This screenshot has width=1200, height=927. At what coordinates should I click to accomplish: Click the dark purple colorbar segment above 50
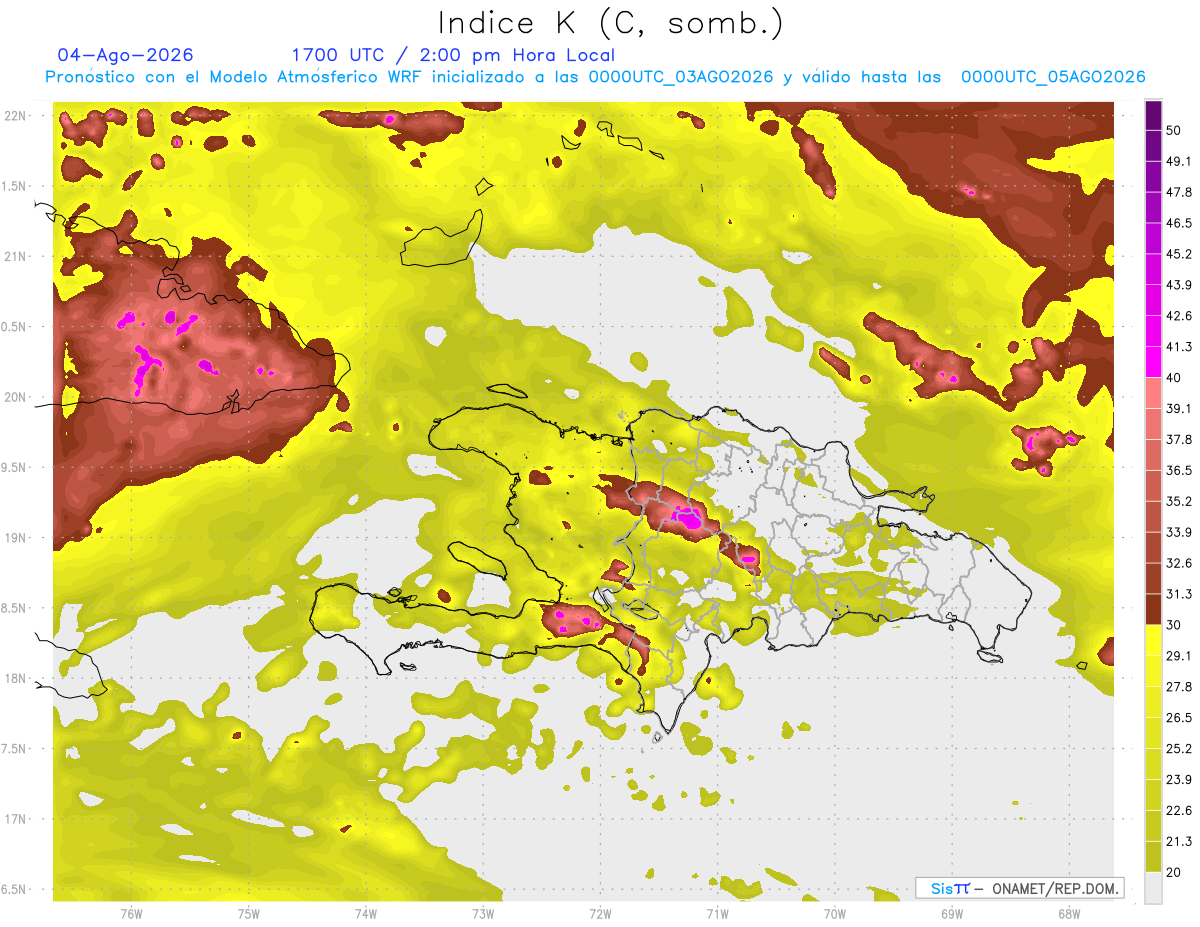pyautogui.click(x=1153, y=115)
